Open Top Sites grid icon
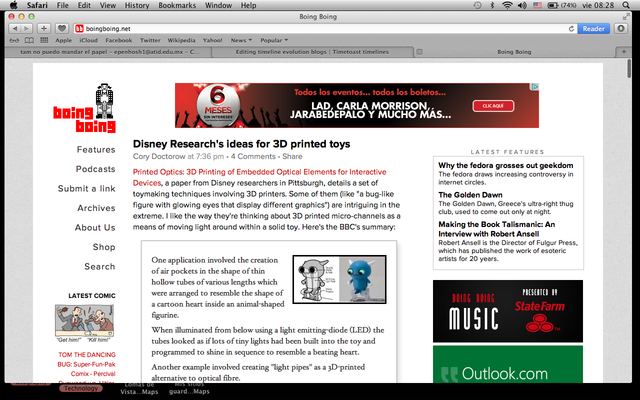Screen dimensions: 640x400 44,40
